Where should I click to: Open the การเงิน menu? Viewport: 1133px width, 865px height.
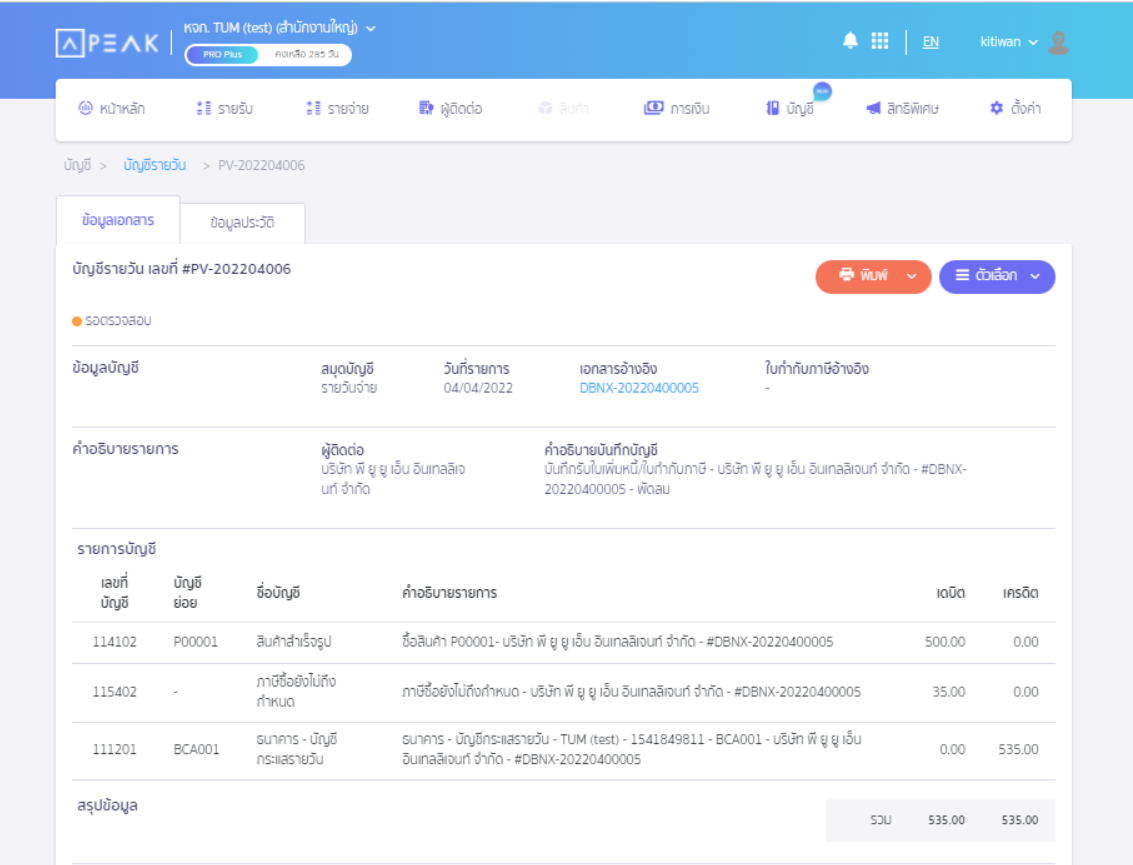point(677,108)
